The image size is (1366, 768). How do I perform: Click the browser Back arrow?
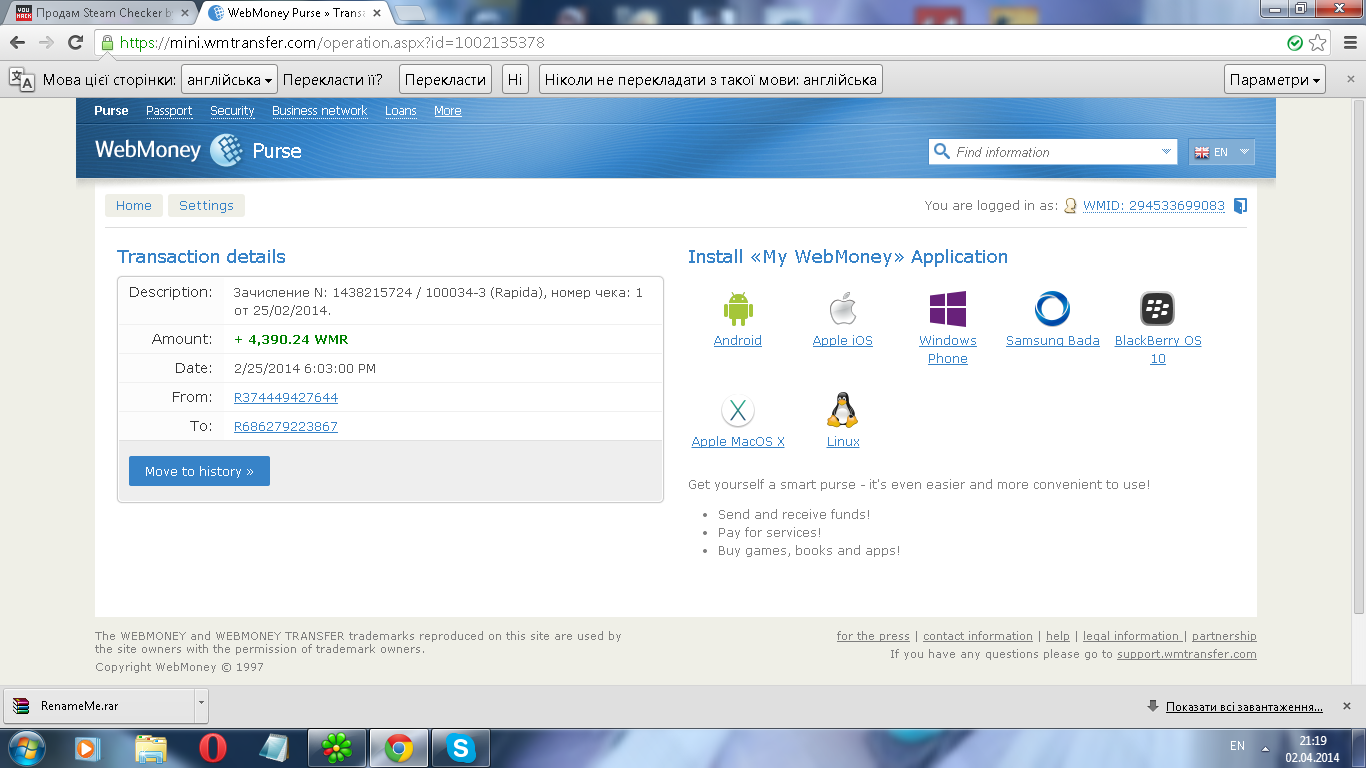[x=17, y=43]
